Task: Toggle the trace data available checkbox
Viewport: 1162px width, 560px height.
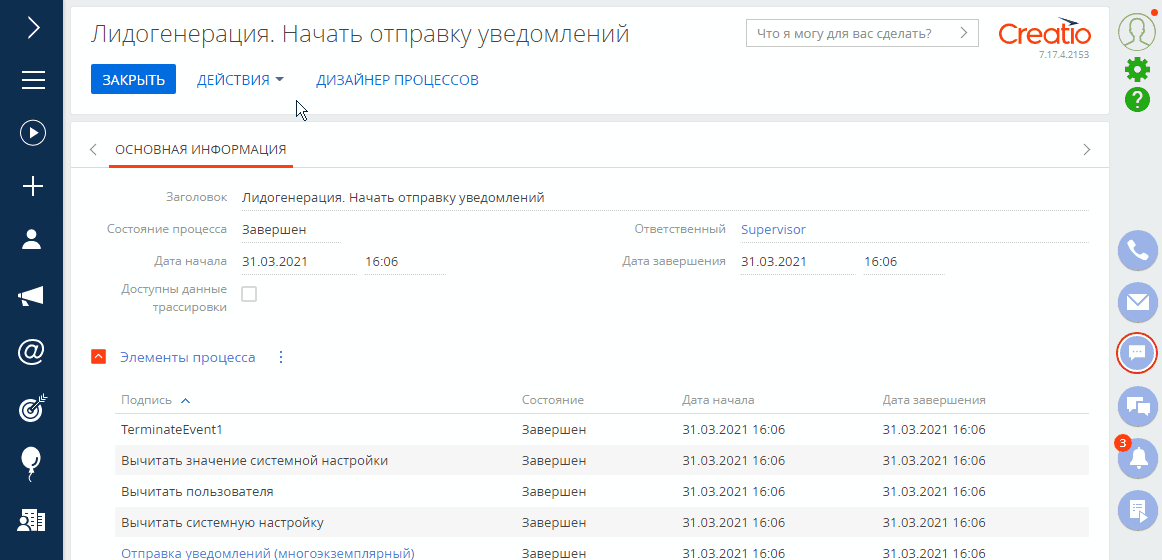Action: 249,295
